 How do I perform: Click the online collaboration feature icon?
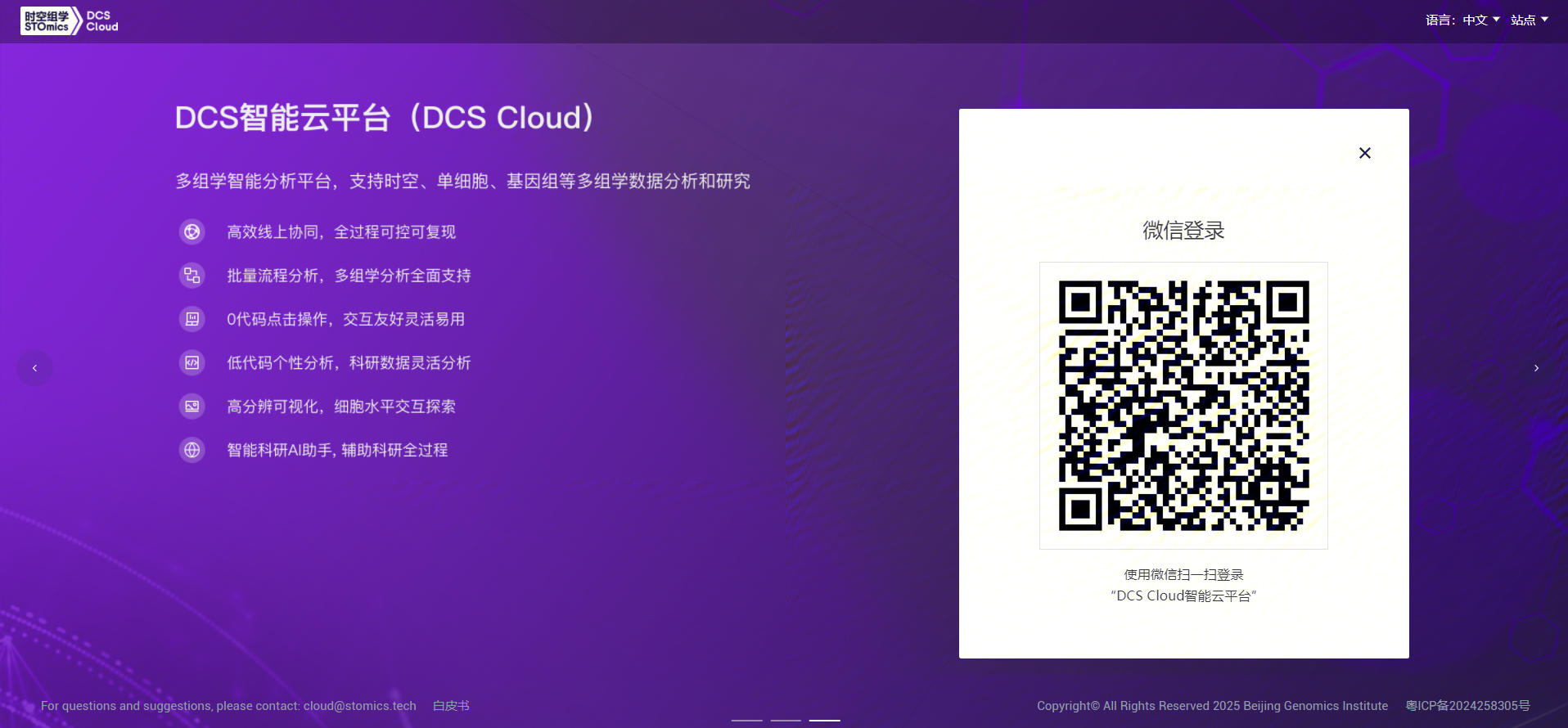pos(192,232)
